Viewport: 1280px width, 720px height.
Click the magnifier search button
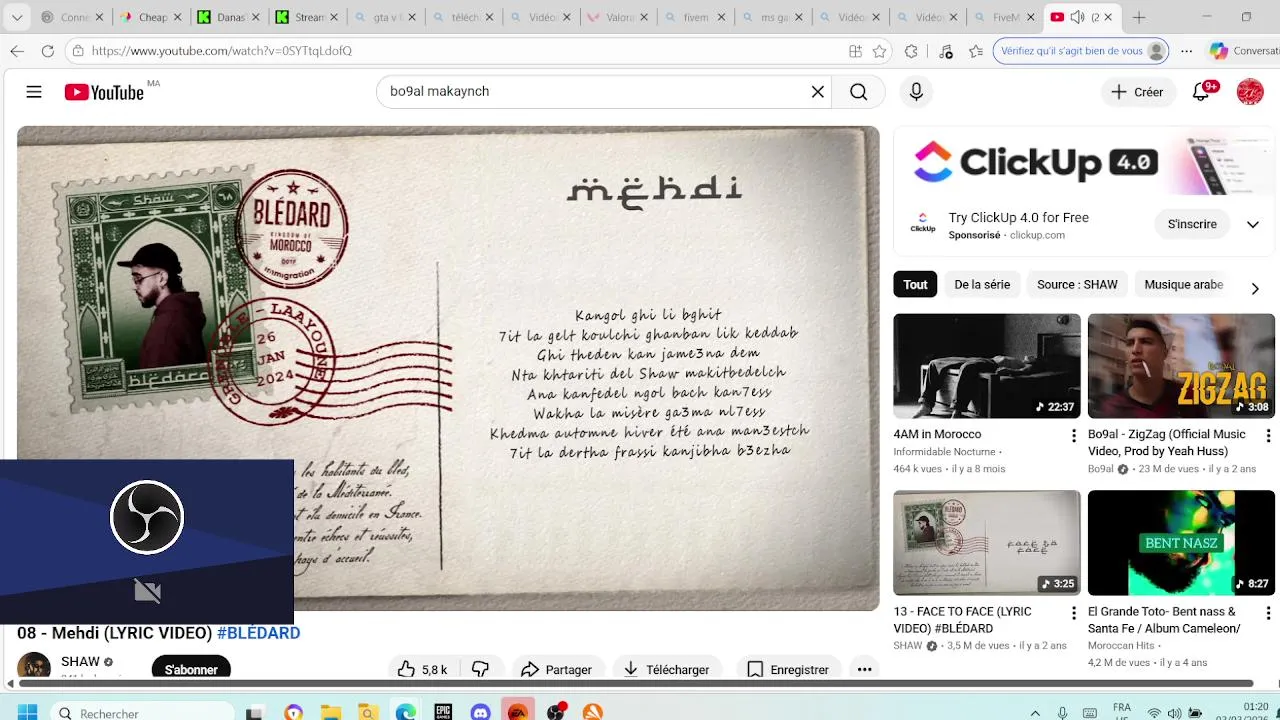coord(858,92)
